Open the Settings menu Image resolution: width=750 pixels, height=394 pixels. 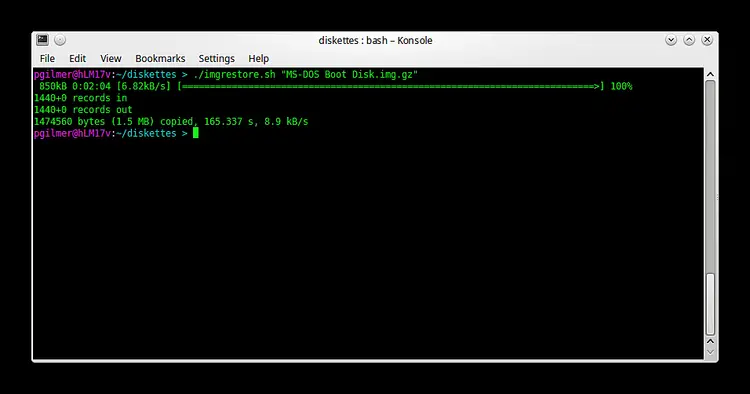217,58
